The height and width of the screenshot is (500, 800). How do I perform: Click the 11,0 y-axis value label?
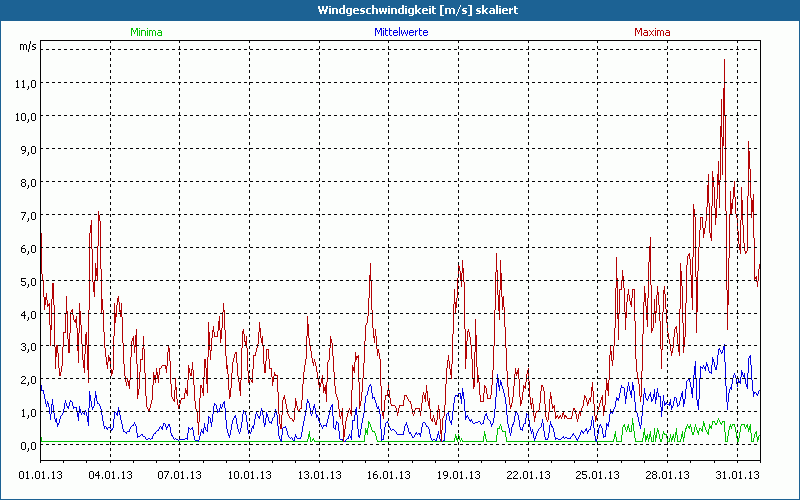27,83
